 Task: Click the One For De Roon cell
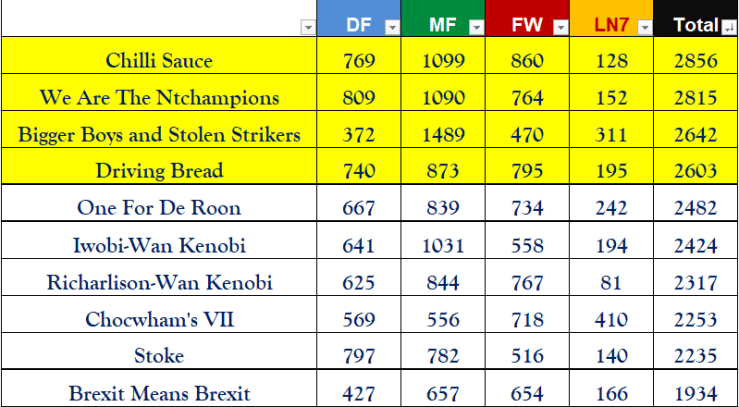(x=159, y=208)
